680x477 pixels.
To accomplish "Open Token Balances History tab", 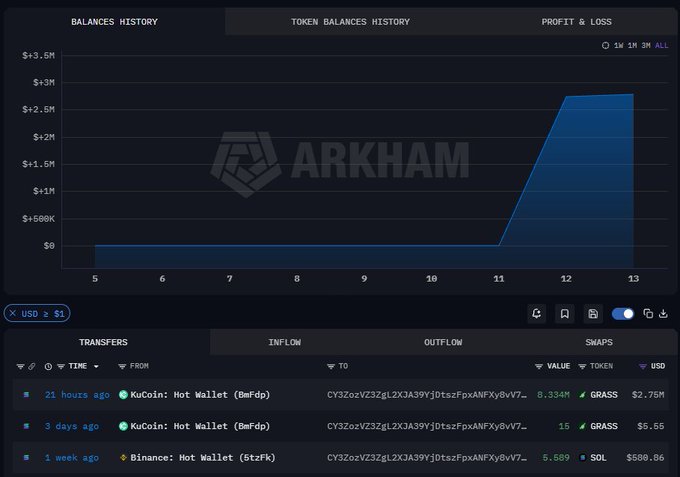I will (x=350, y=22).
